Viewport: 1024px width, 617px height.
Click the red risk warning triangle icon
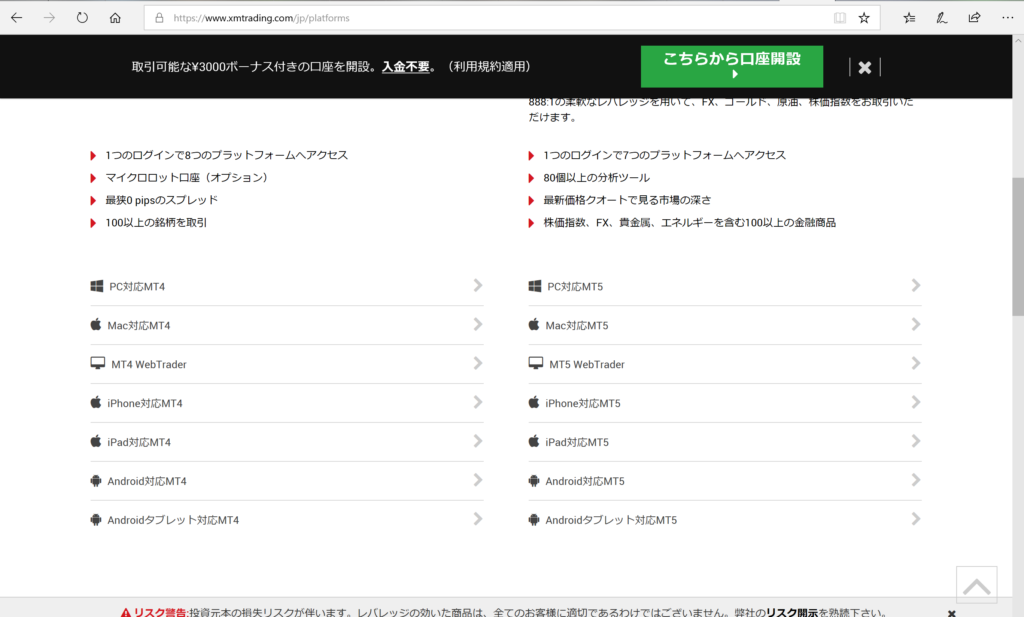(125, 612)
